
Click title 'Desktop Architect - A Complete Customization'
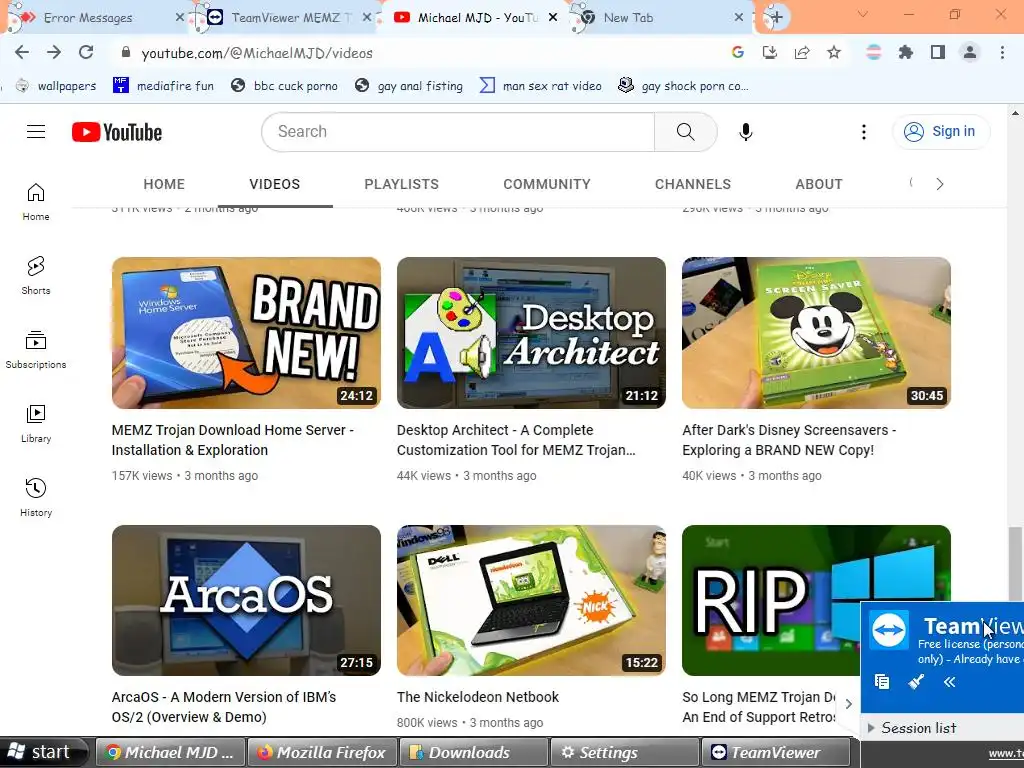[516, 440]
